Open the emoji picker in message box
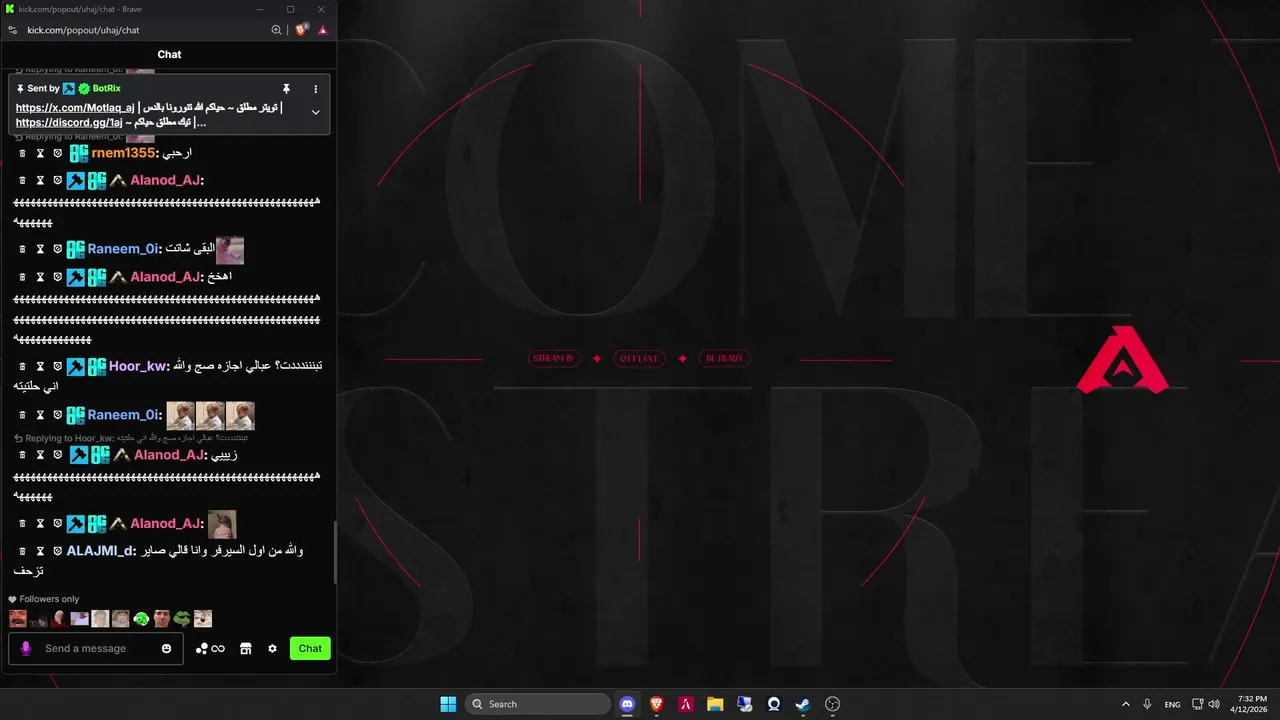The width and height of the screenshot is (1280, 720). 166,649
